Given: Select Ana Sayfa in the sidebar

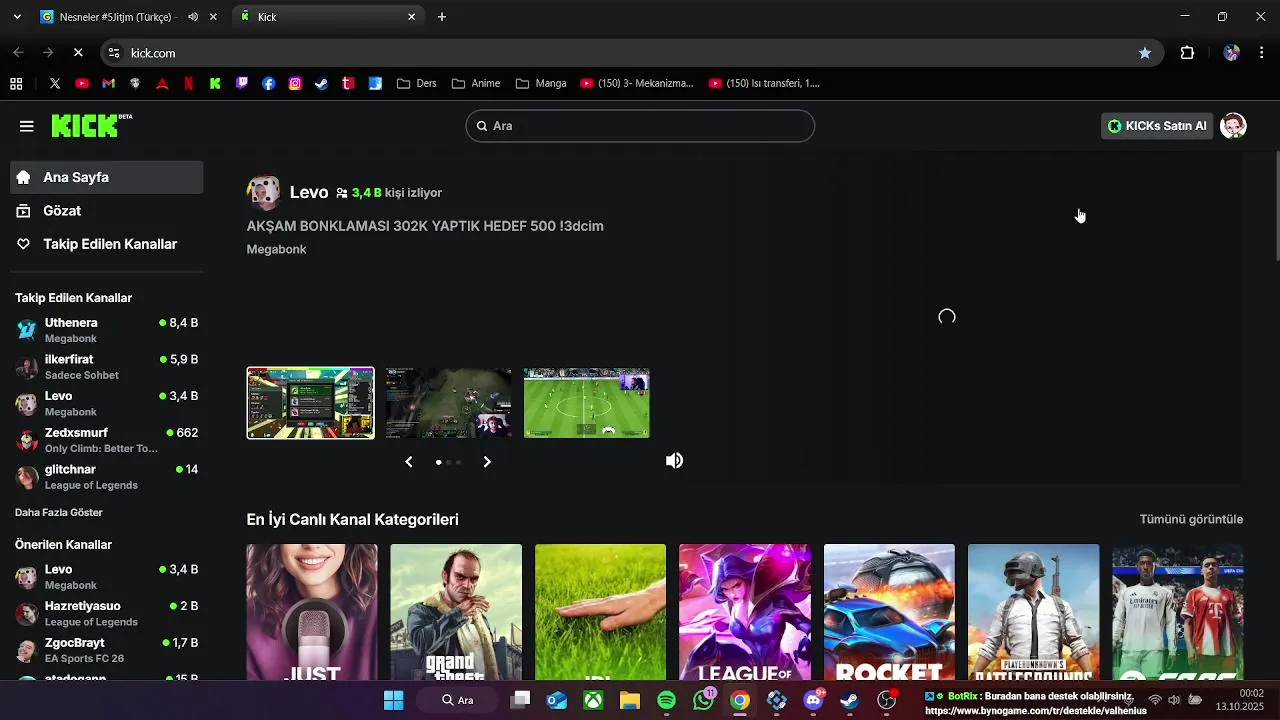Looking at the screenshot, I should coord(107,177).
